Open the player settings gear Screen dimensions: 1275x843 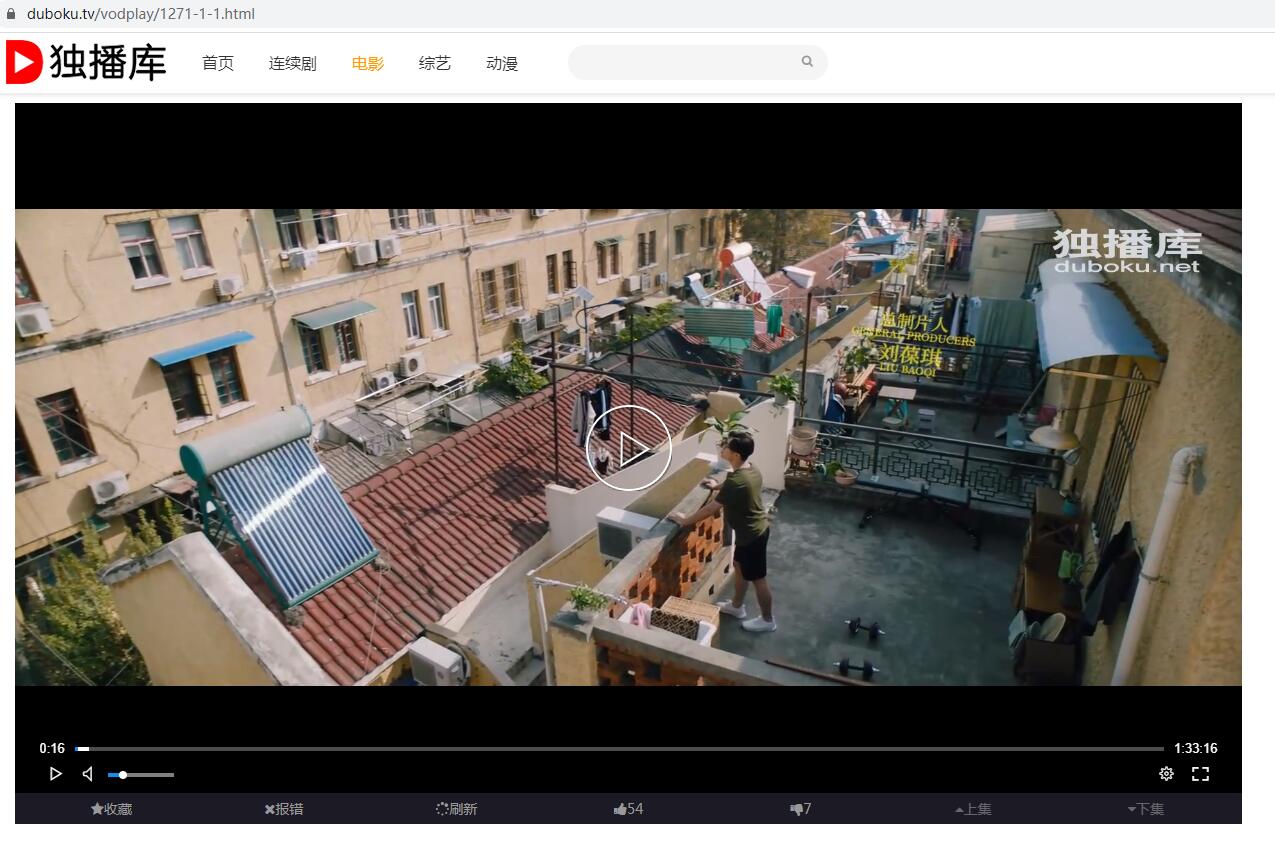click(x=1166, y=774)
